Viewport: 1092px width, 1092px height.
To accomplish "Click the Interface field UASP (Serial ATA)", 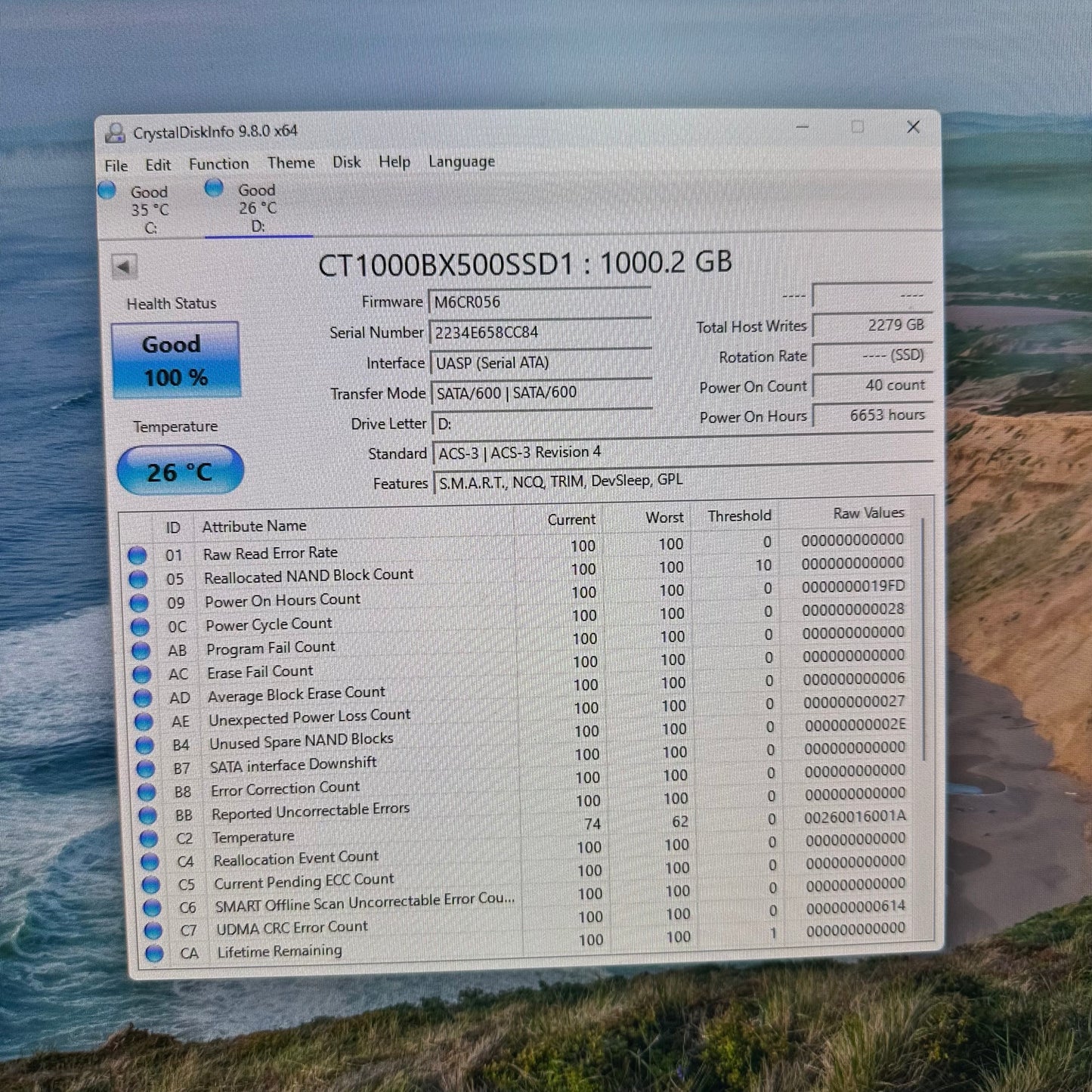I will click(540, 362).
